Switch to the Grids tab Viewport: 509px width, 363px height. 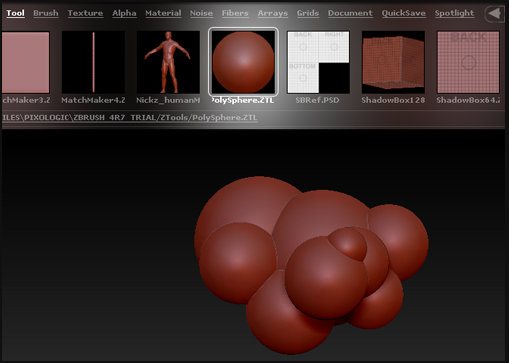(308, 13)
